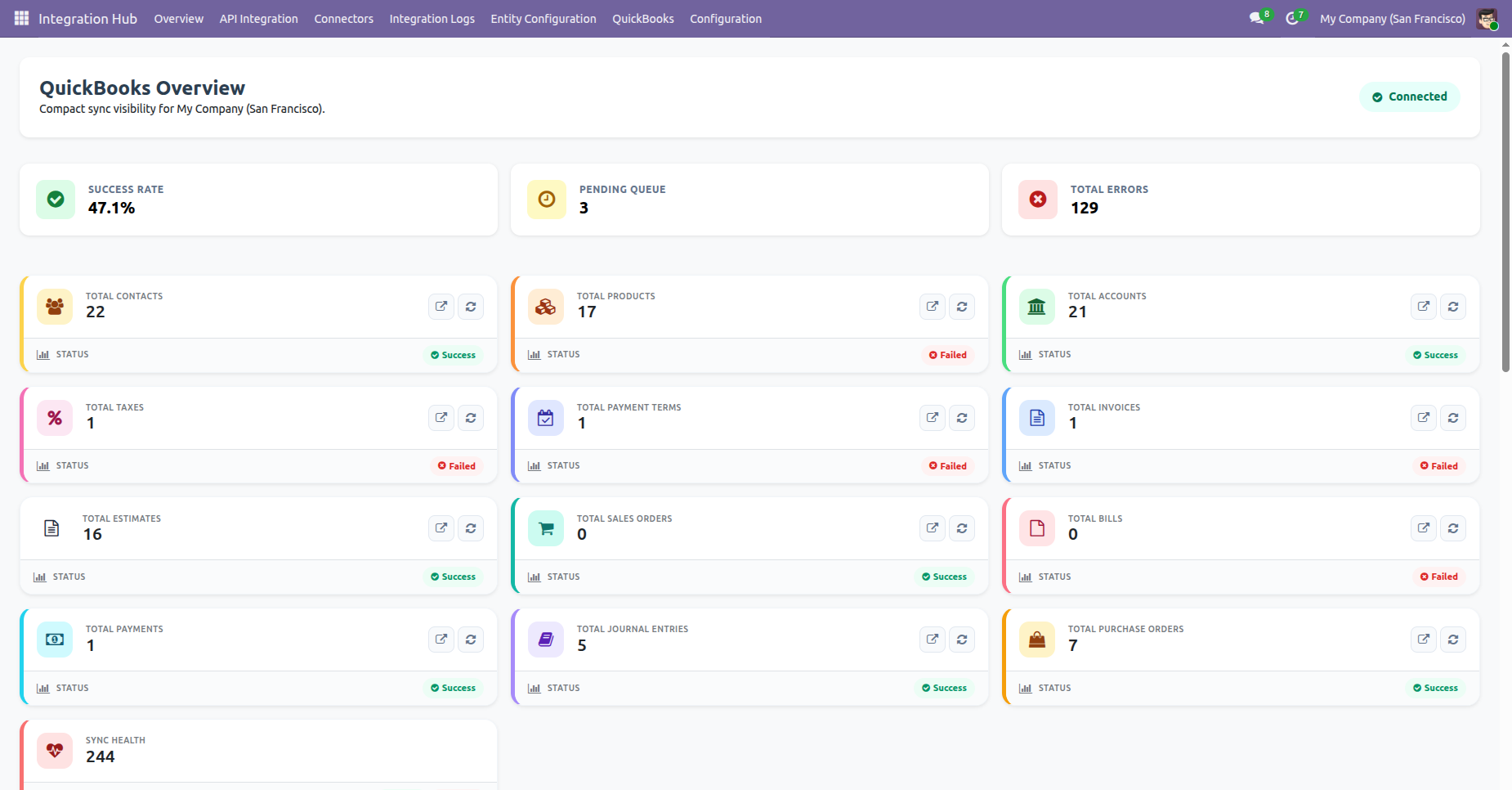Open external view for Total Products

click(x=933, y=307)
